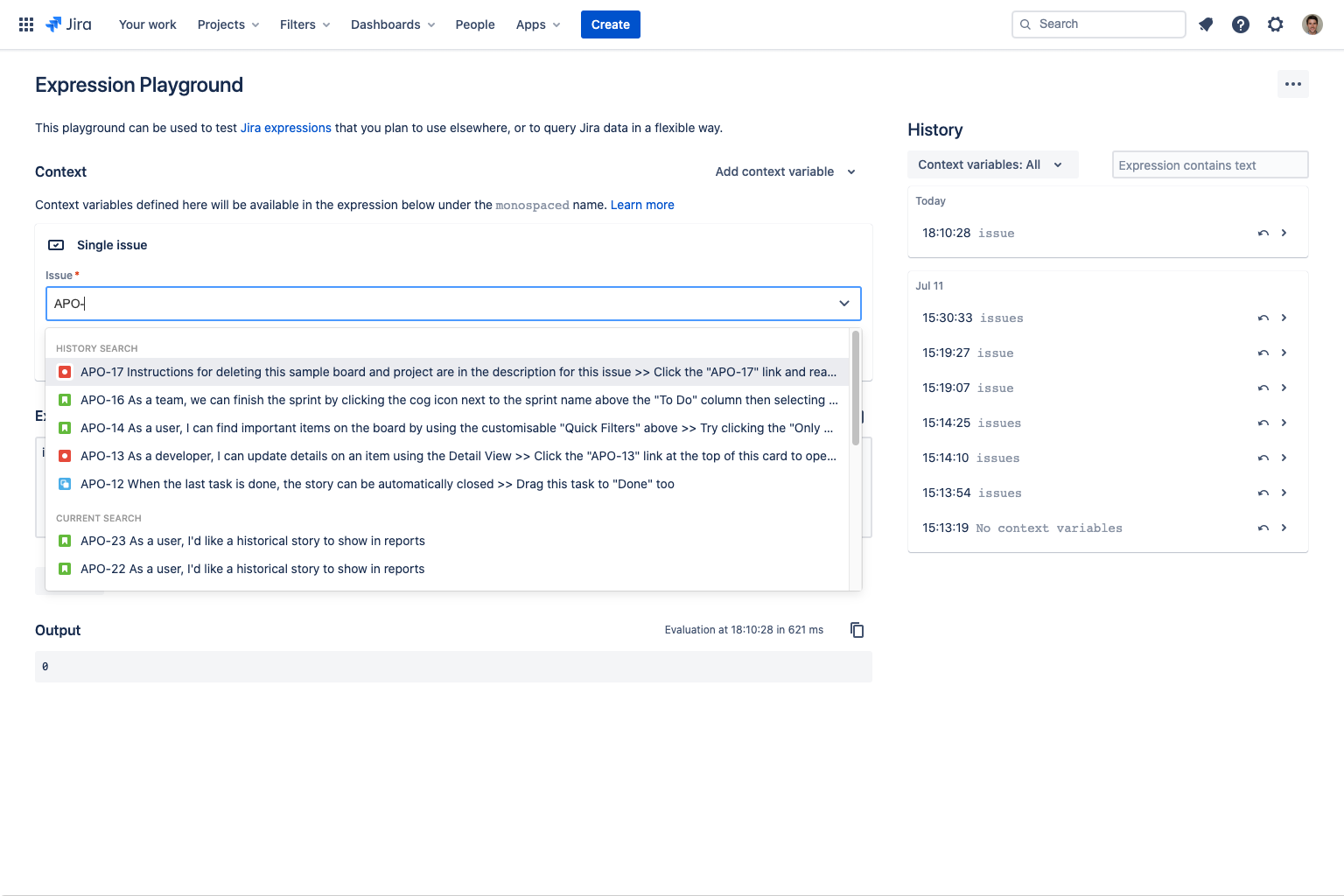Open the Context variables: All filter
The height and width of the screenshot is (896, 1344).
point(993,164)
